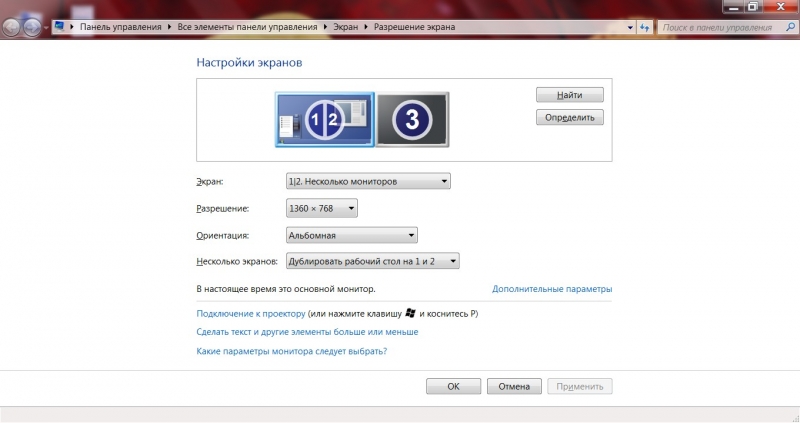Click Все элементы панели управления breadcrumb
This screenshot has width=800, height=423.
[250, 27]
